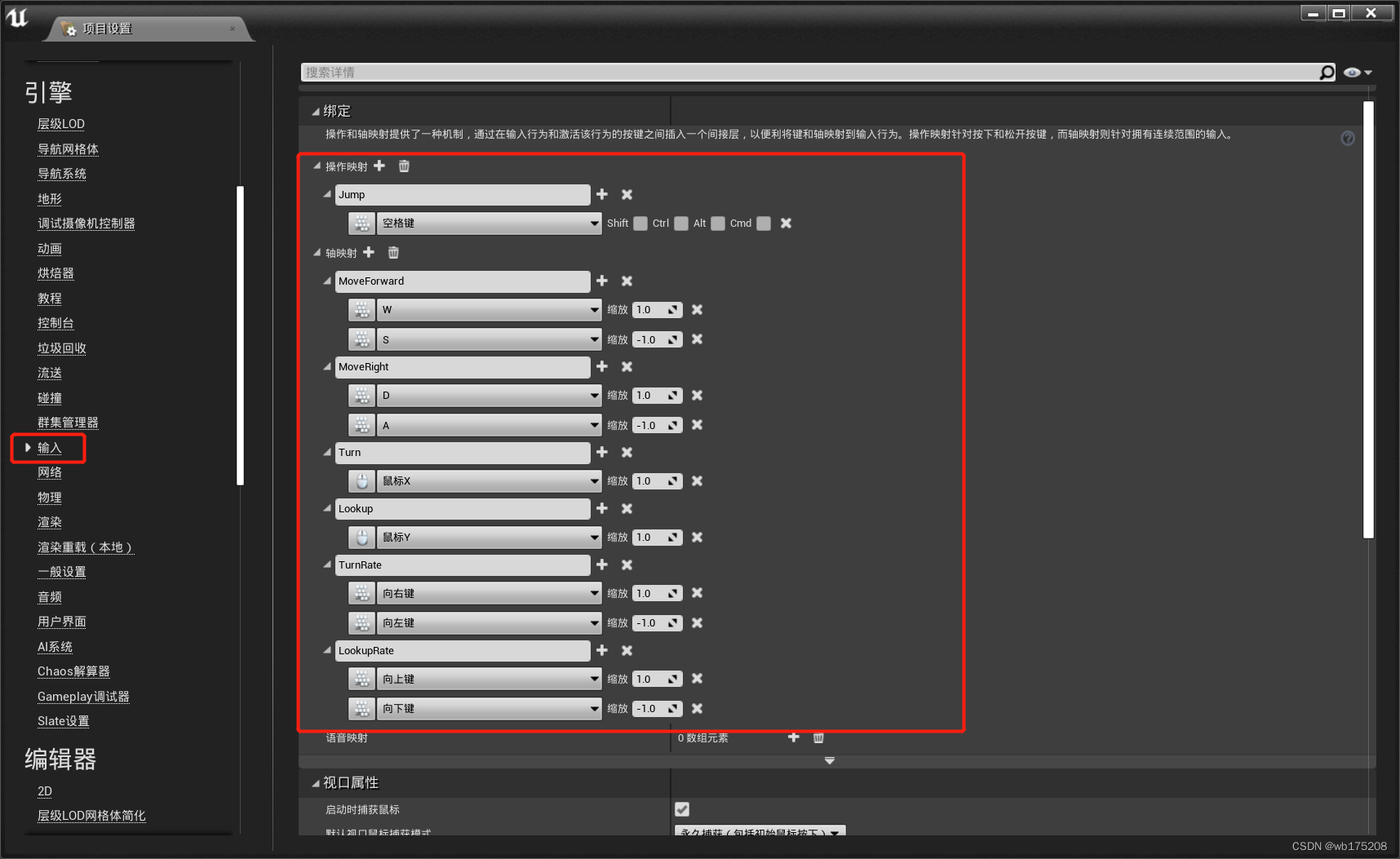Viewport: 1400px width, 859px height.
Task: Click the trash icon to clear 操作映射
Action: coord(404,166)
